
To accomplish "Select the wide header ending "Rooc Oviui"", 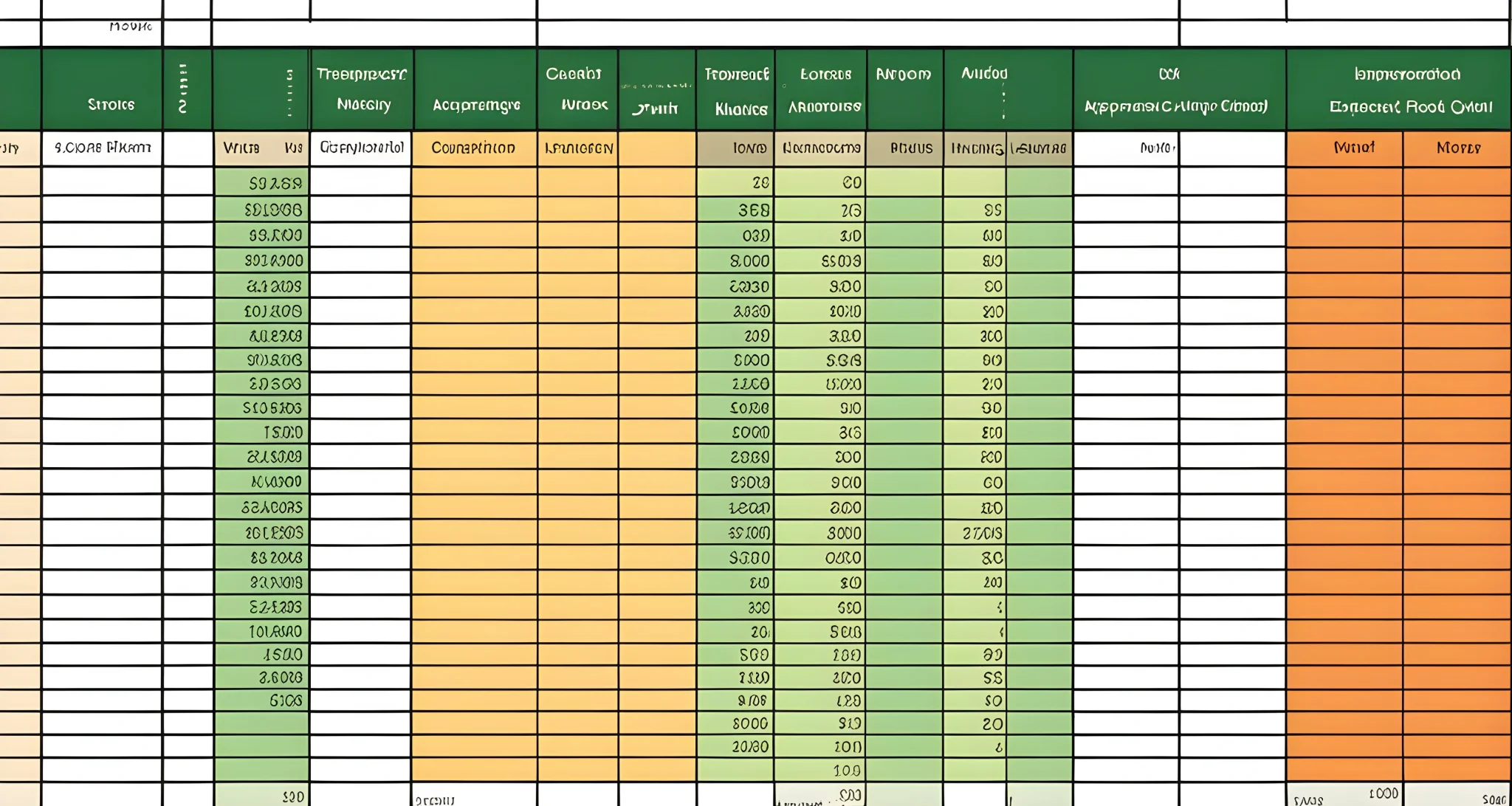I will coord(1398,90).
